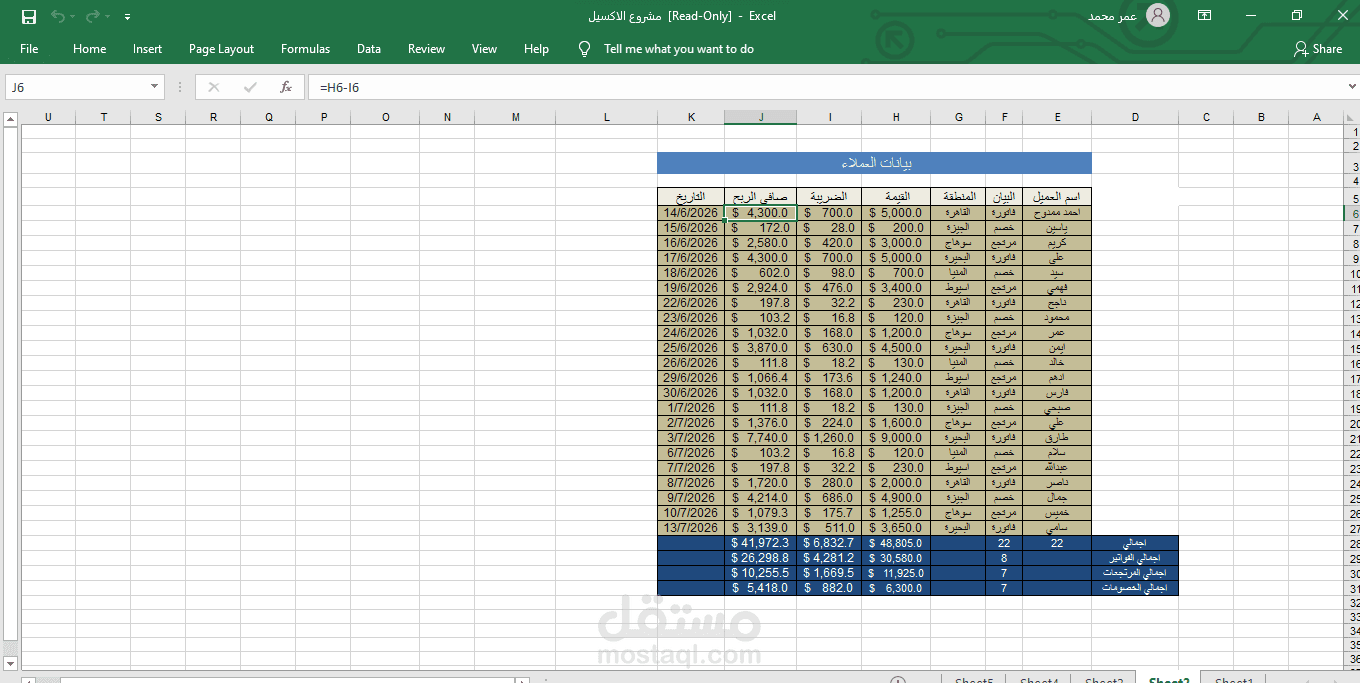Screen dimensions: 1360x683
Task: Click the Tell me what you want search box
Action: (679, 48)
